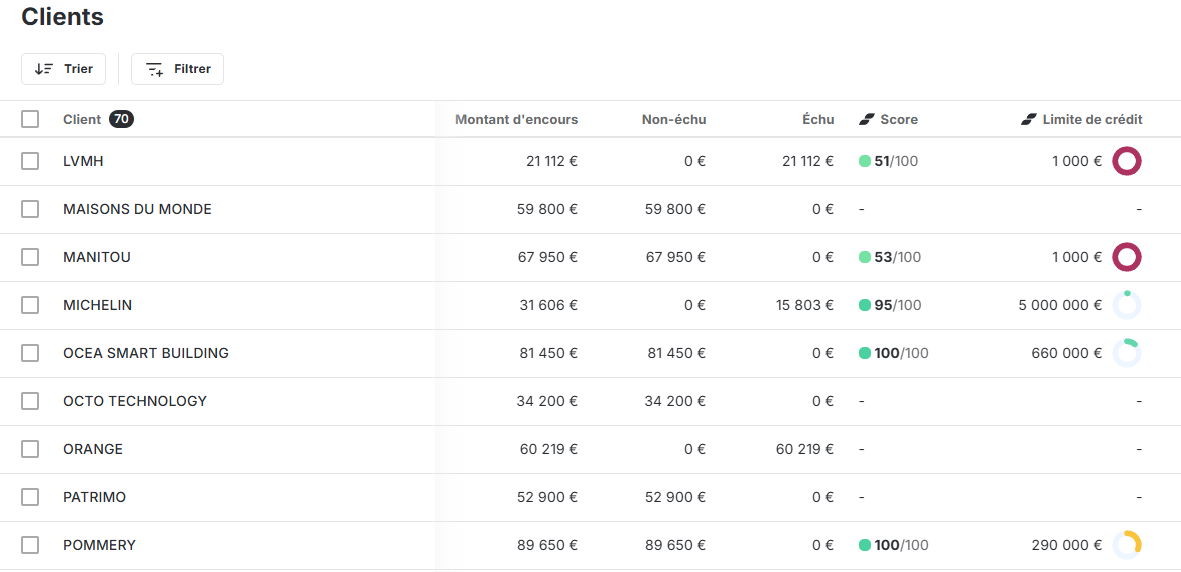The image size is (1181, 572).
Task: Click LVMH credit limit usage ring
Action: [1127, 161]
